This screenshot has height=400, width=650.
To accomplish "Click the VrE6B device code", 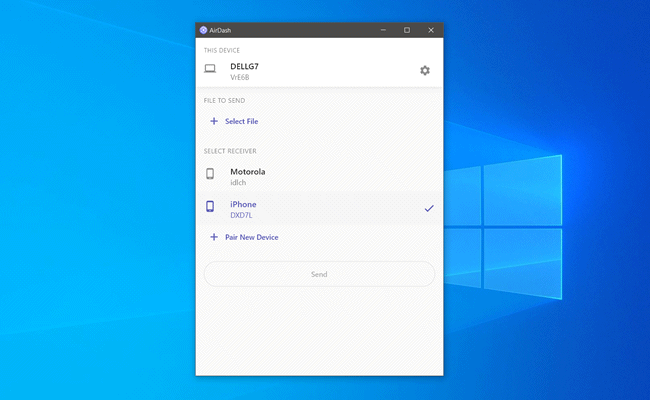I will coord(240,78).
